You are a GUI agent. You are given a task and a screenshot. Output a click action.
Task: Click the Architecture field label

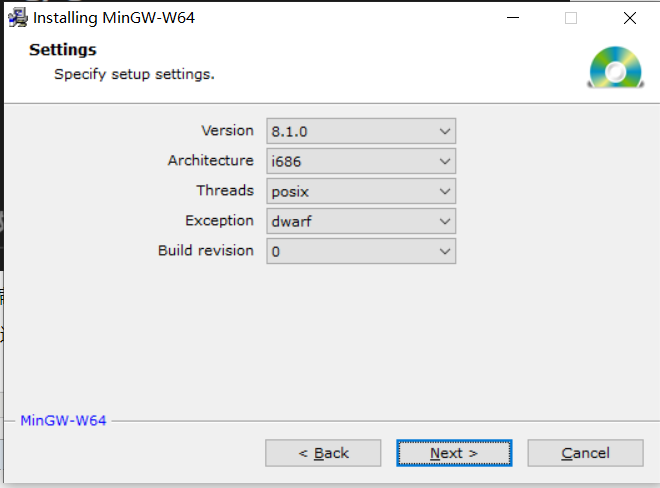point(210,160)
